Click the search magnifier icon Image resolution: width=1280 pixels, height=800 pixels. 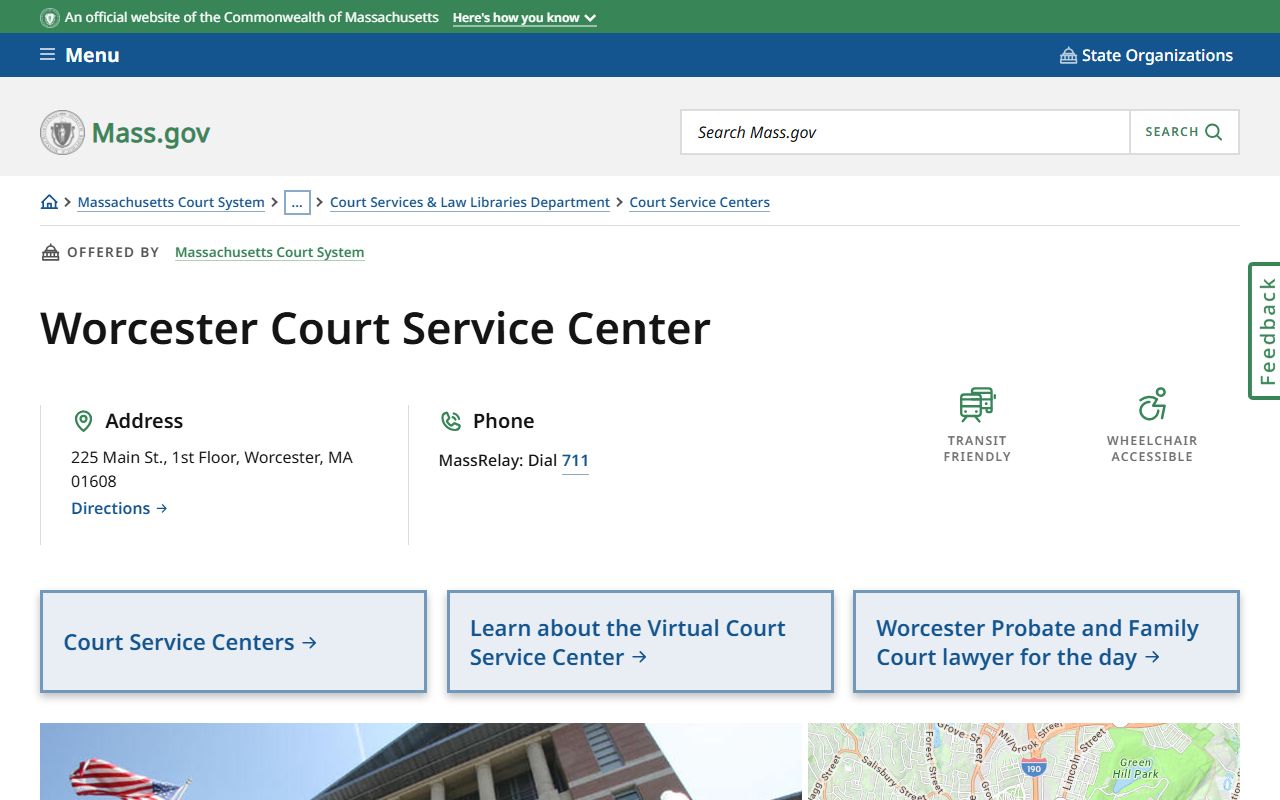[x=1214, y=132]
